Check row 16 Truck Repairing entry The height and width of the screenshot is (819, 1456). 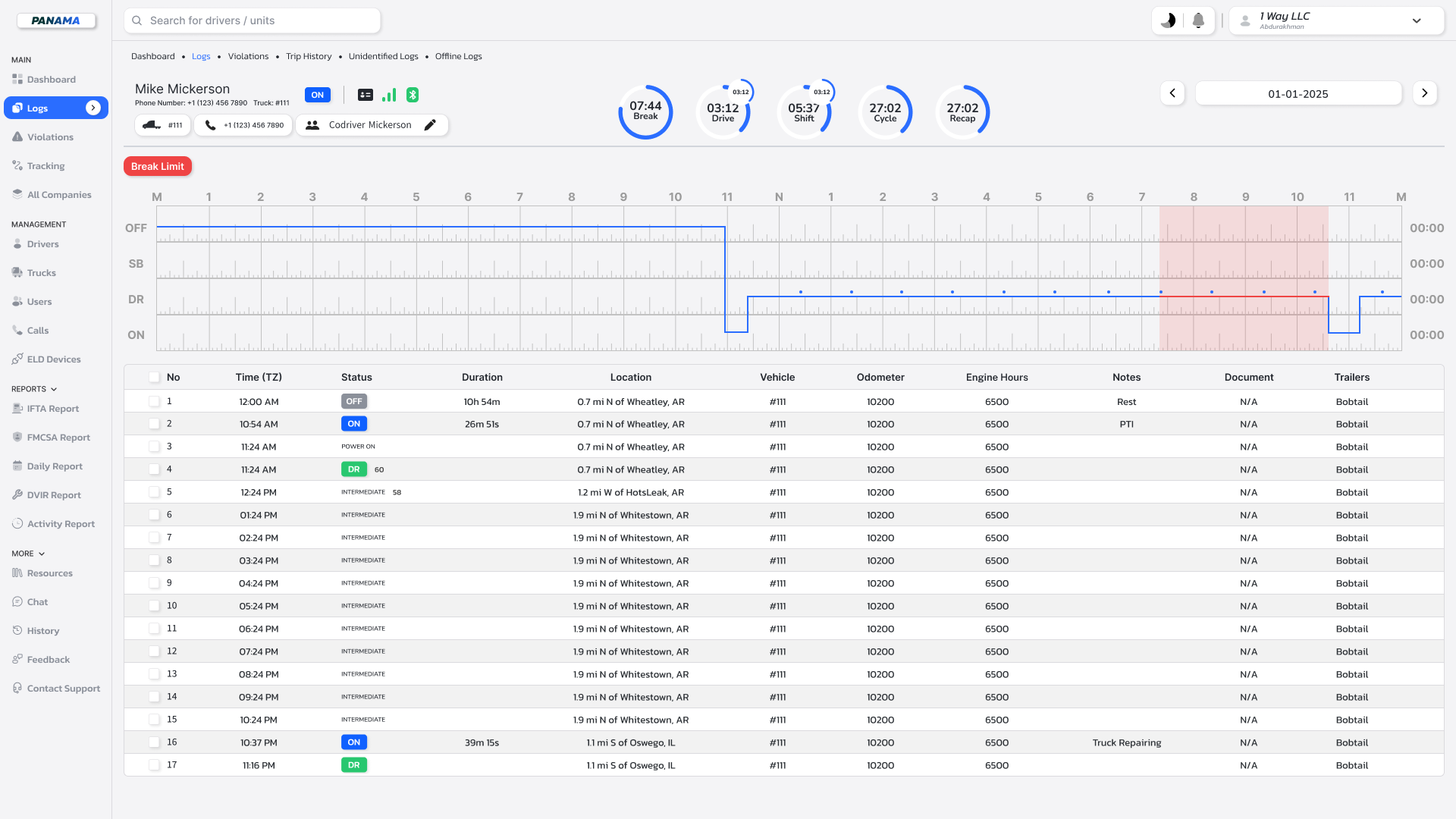tap(155, 742)
